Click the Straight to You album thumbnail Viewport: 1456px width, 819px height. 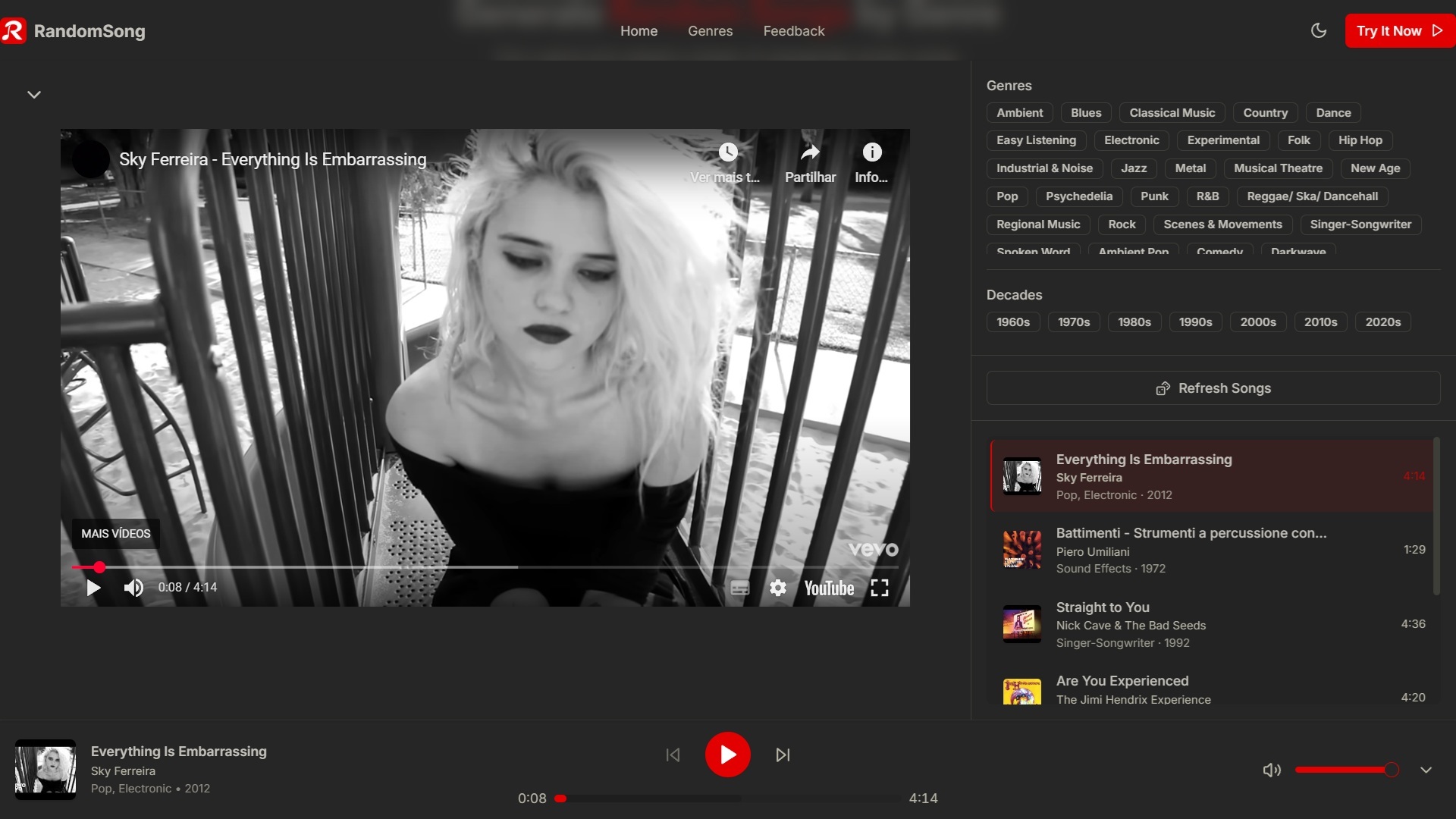(x=1021, y=624)
